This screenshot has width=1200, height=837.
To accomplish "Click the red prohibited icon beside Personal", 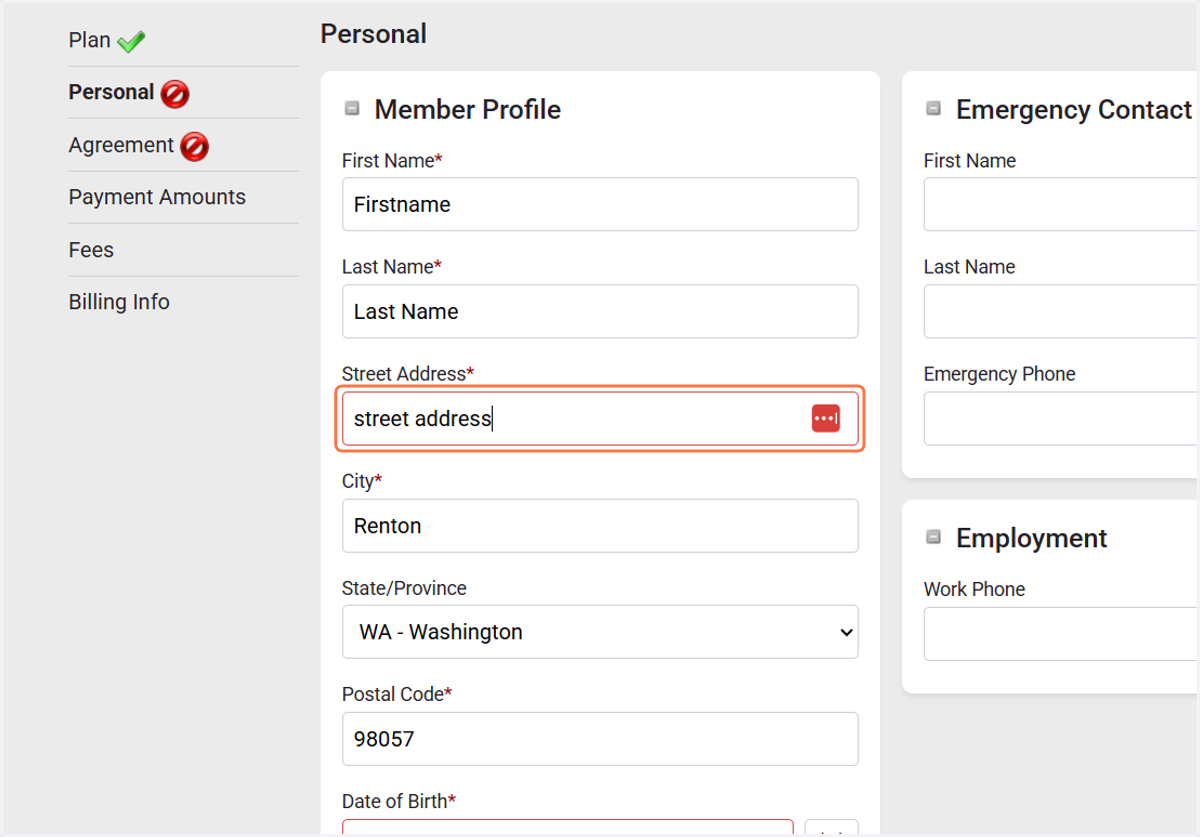I will pyautogui.click(x=175, y=94).
